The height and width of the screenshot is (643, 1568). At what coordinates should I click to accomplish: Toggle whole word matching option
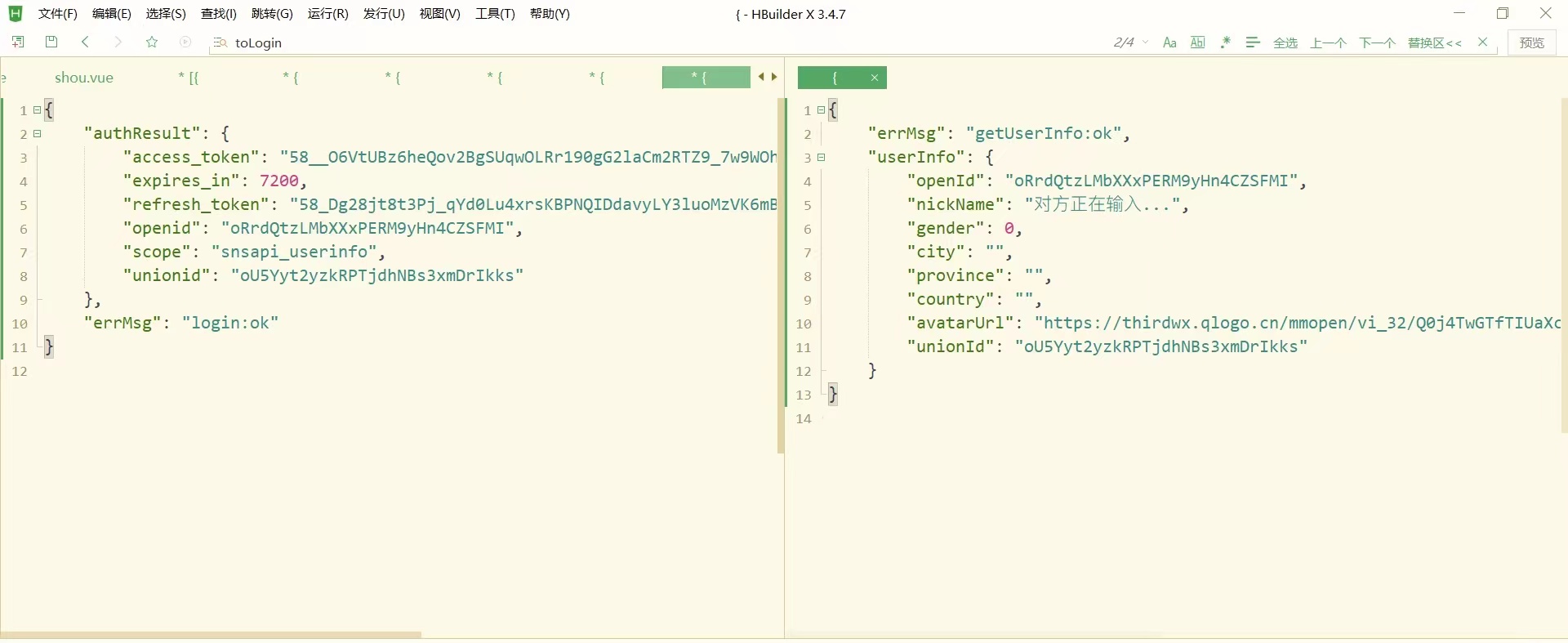tap(1197, 42)
